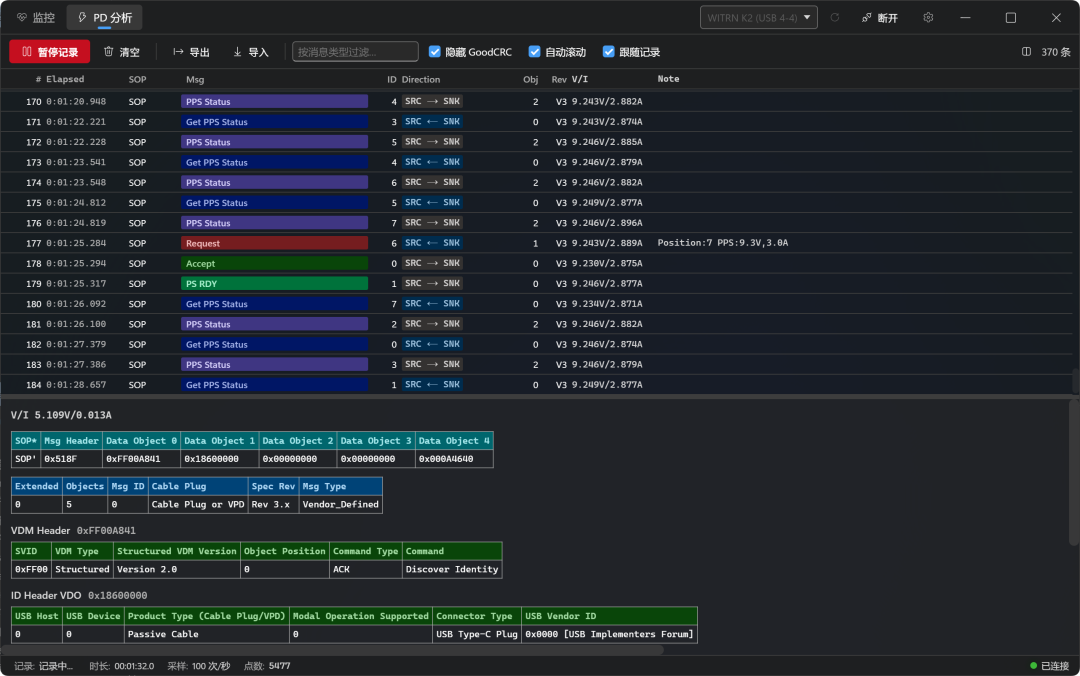Select Get PPS Status in row 184
This screenshot has height=676, width=1080.
click(274, 385)
